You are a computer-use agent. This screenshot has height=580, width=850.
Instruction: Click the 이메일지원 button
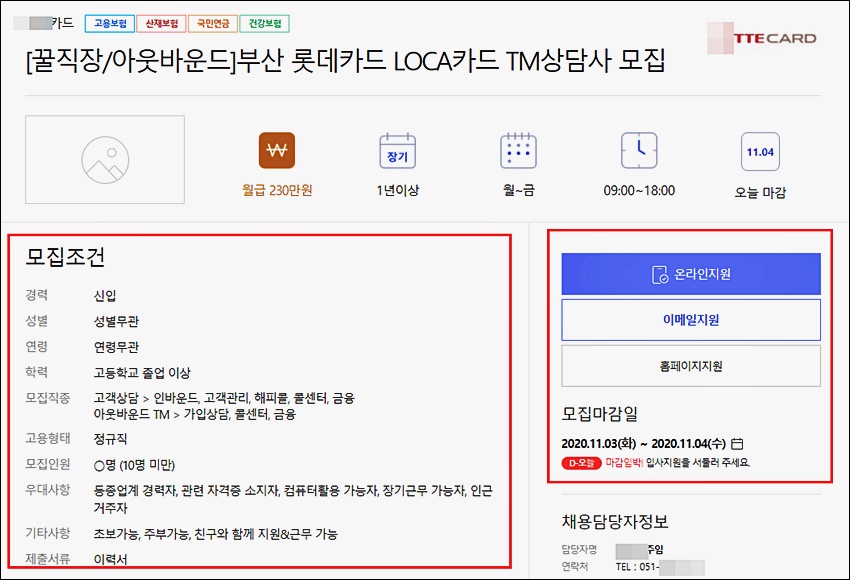[x=691, y=320]
